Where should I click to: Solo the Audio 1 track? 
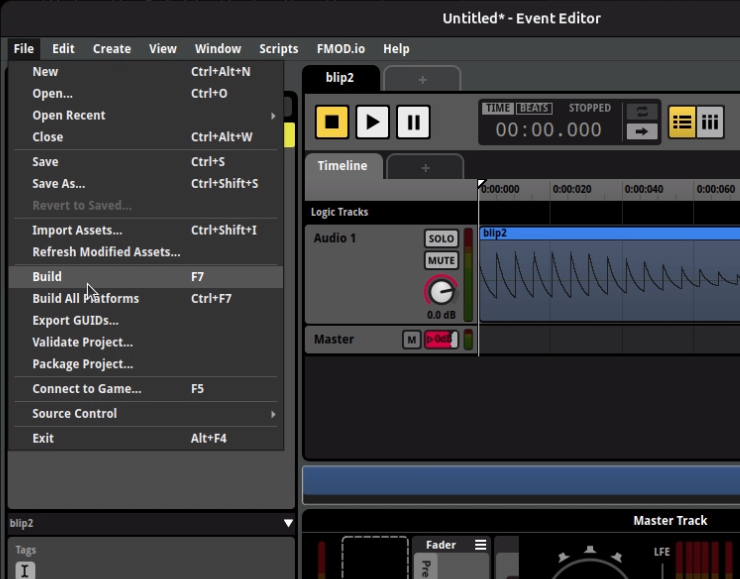tap(441, 238)
